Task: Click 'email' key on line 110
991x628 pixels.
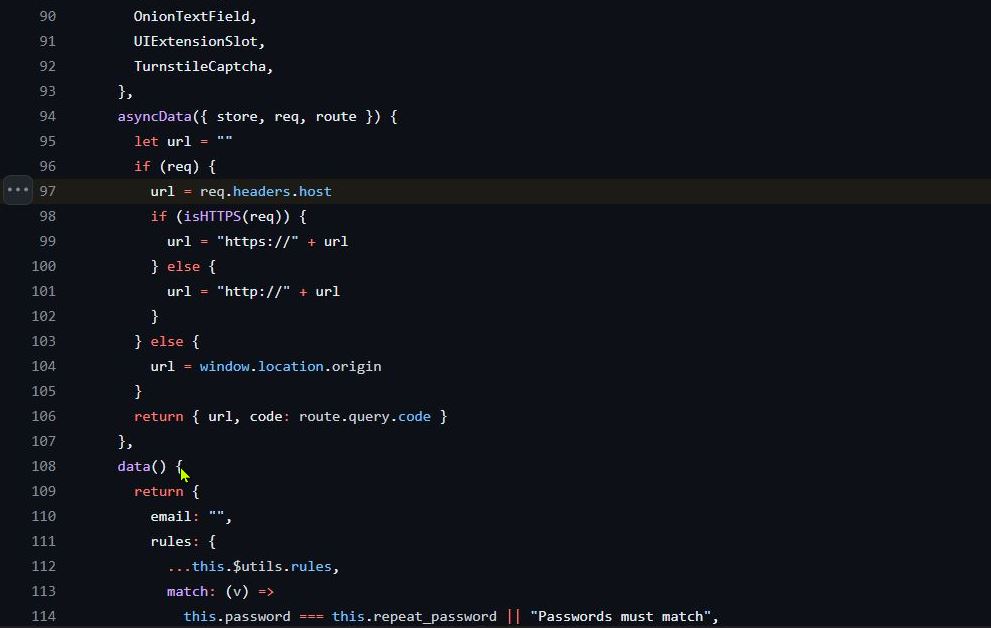Action: click(x=171, y=516)
